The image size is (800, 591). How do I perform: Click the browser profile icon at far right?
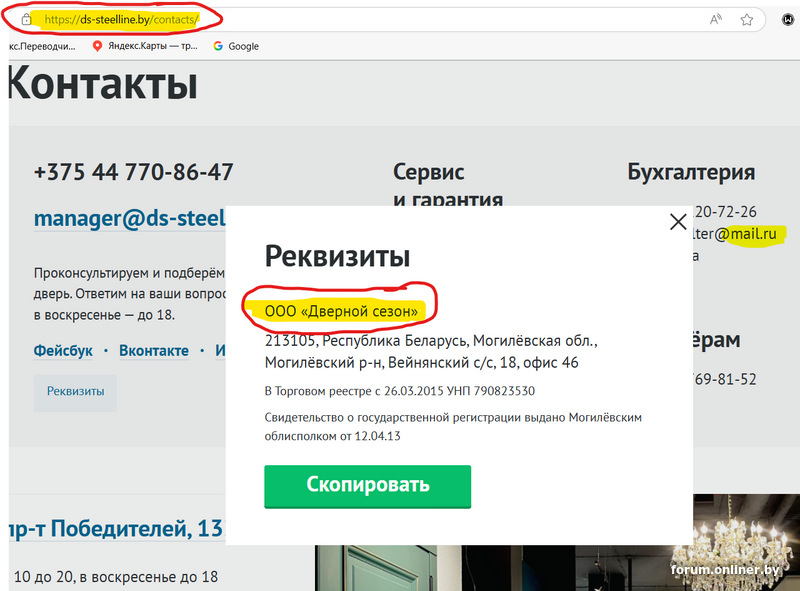(x=788, y=19)
